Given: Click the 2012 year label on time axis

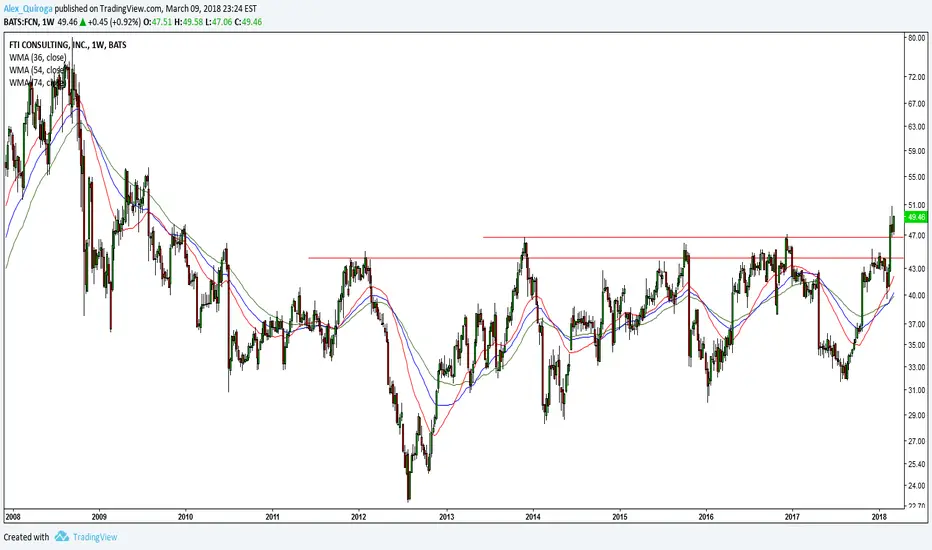Looking at the screenshot, I should (x=358, y=517).
